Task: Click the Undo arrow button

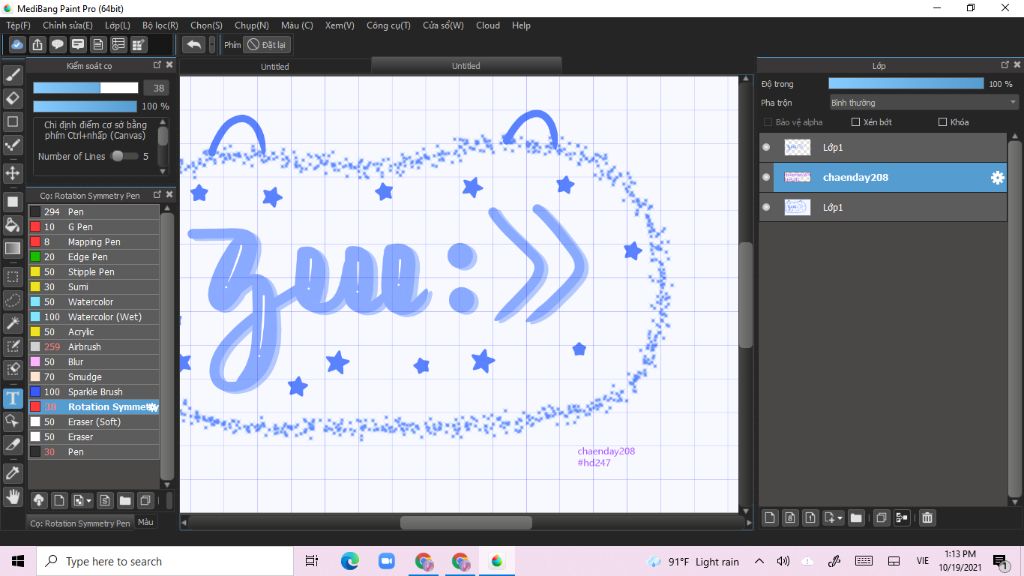Action: 193,44
